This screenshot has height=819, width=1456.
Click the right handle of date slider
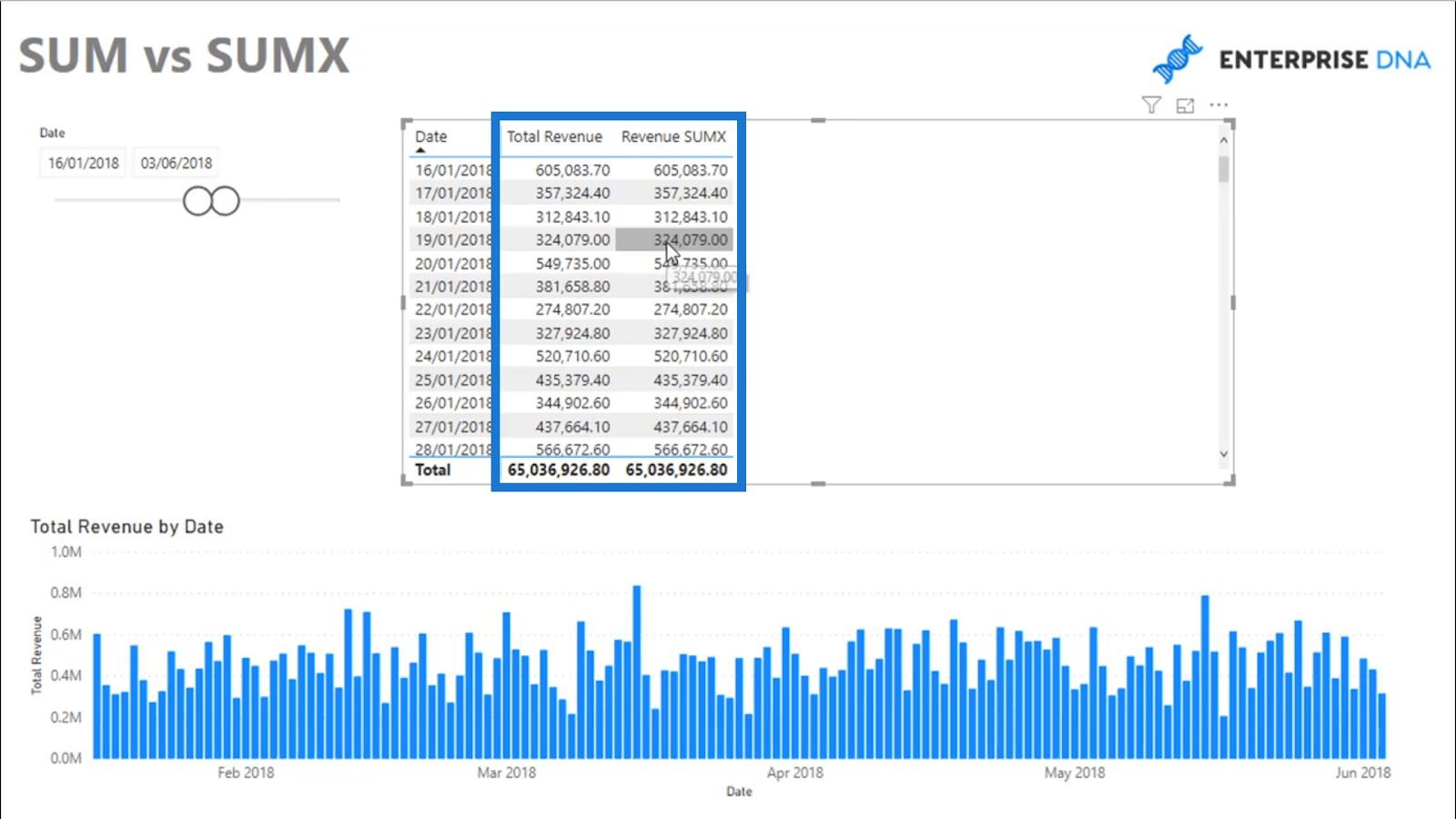click(225, 200)
